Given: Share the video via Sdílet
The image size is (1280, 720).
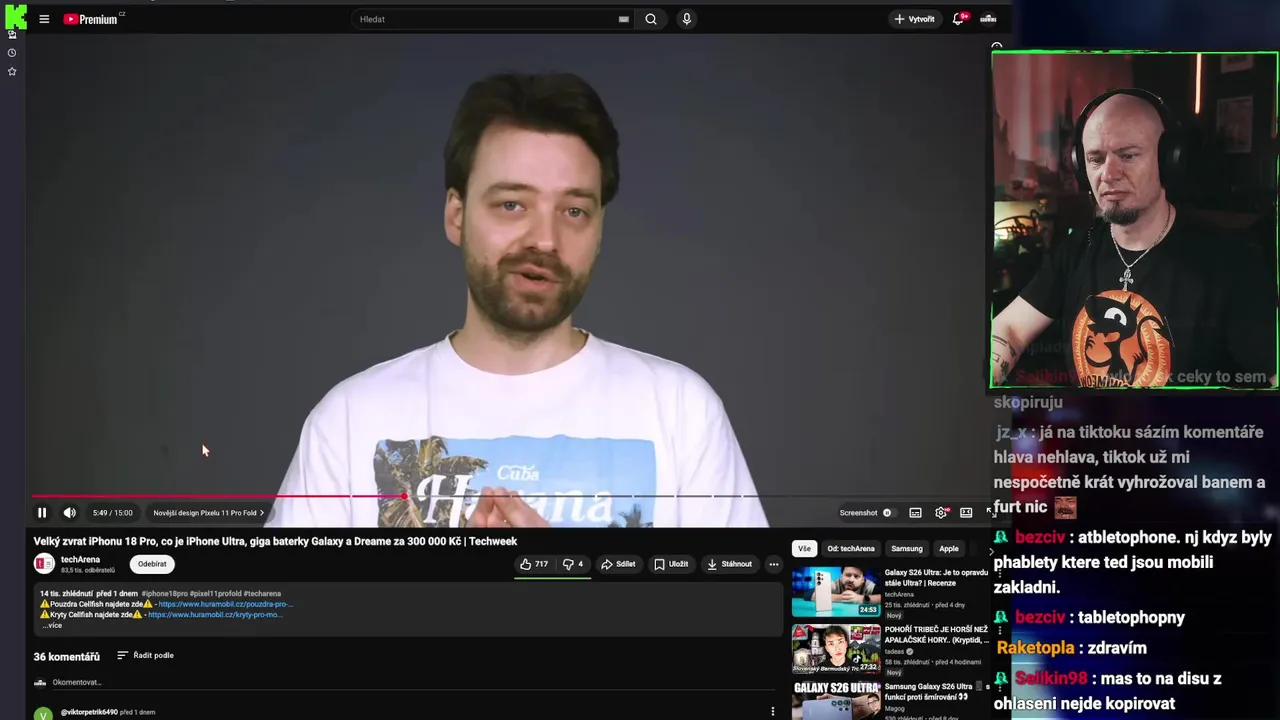Looking at the screenshot, I should coord(618,564).
